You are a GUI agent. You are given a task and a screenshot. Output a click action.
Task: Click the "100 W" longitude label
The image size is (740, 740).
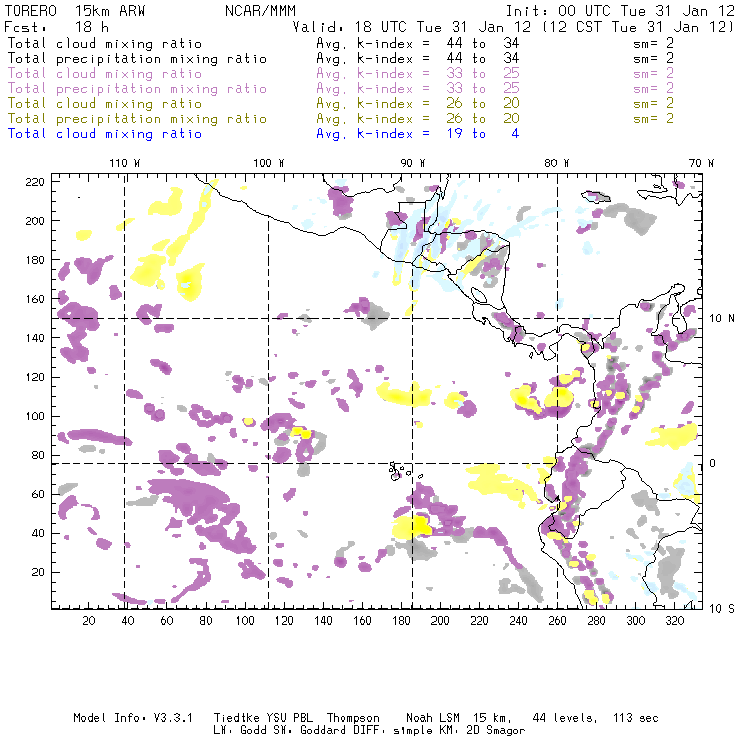coord(269,163)
